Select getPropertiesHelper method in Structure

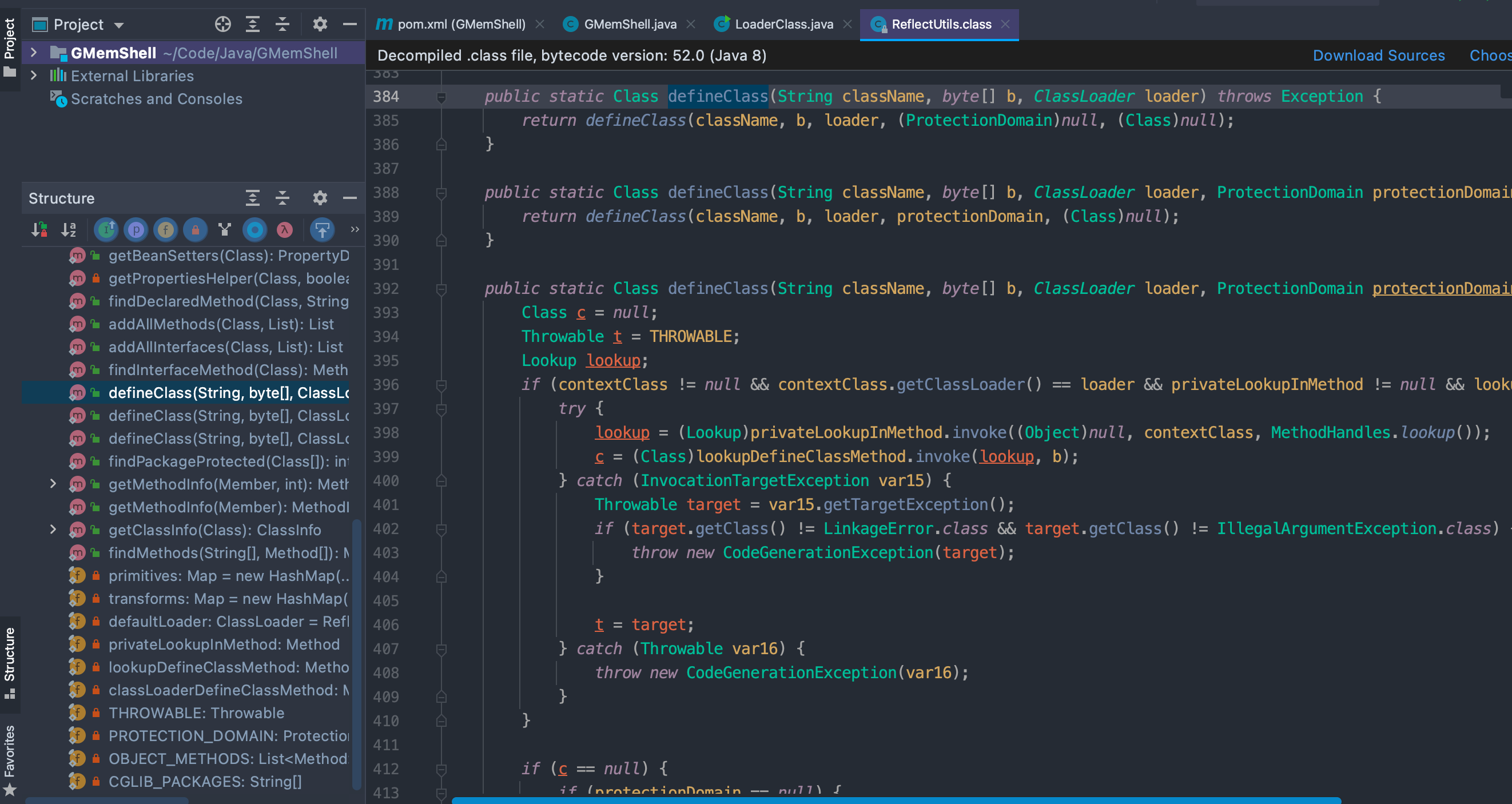229,278
